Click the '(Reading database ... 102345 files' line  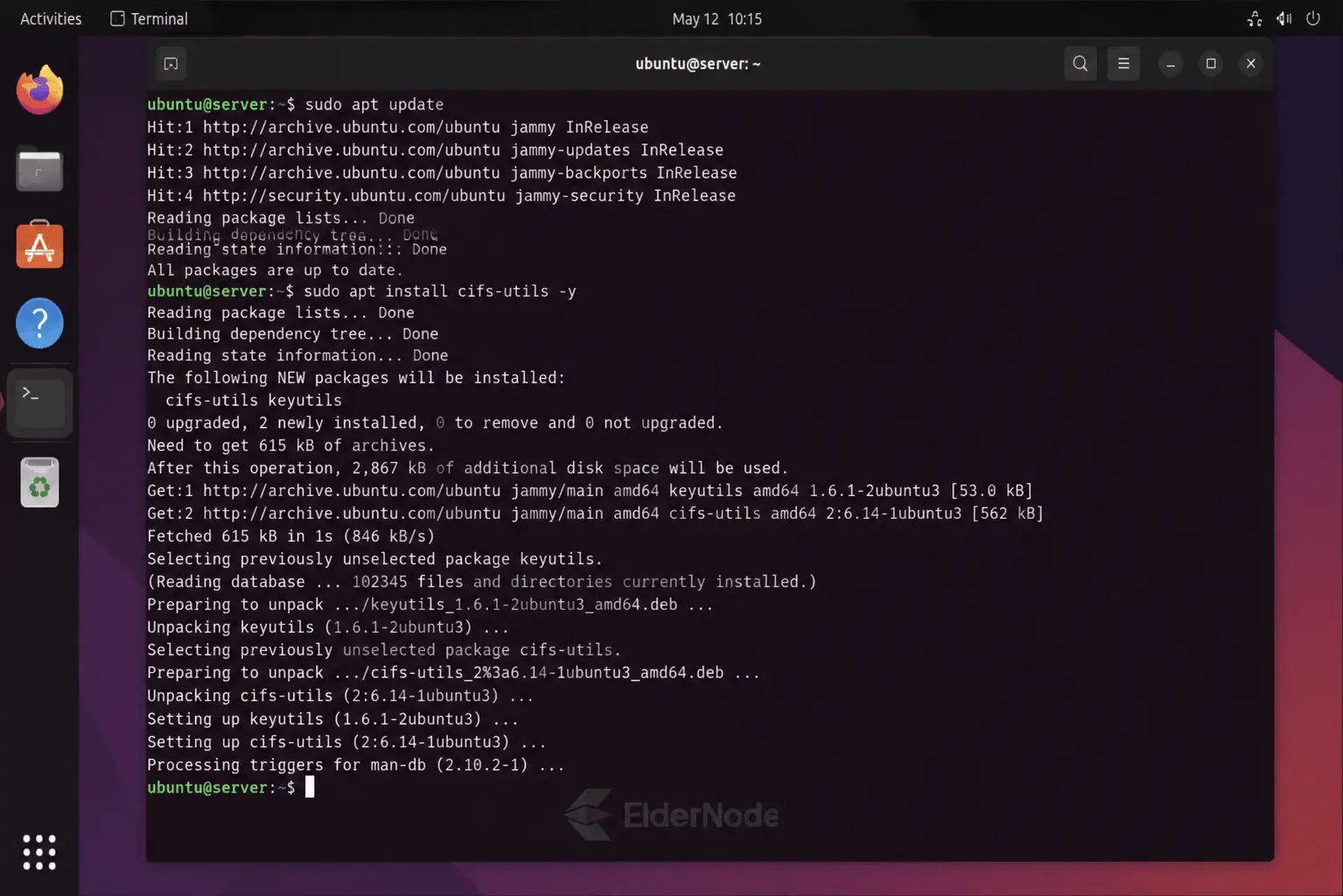[x=481, y=581]
